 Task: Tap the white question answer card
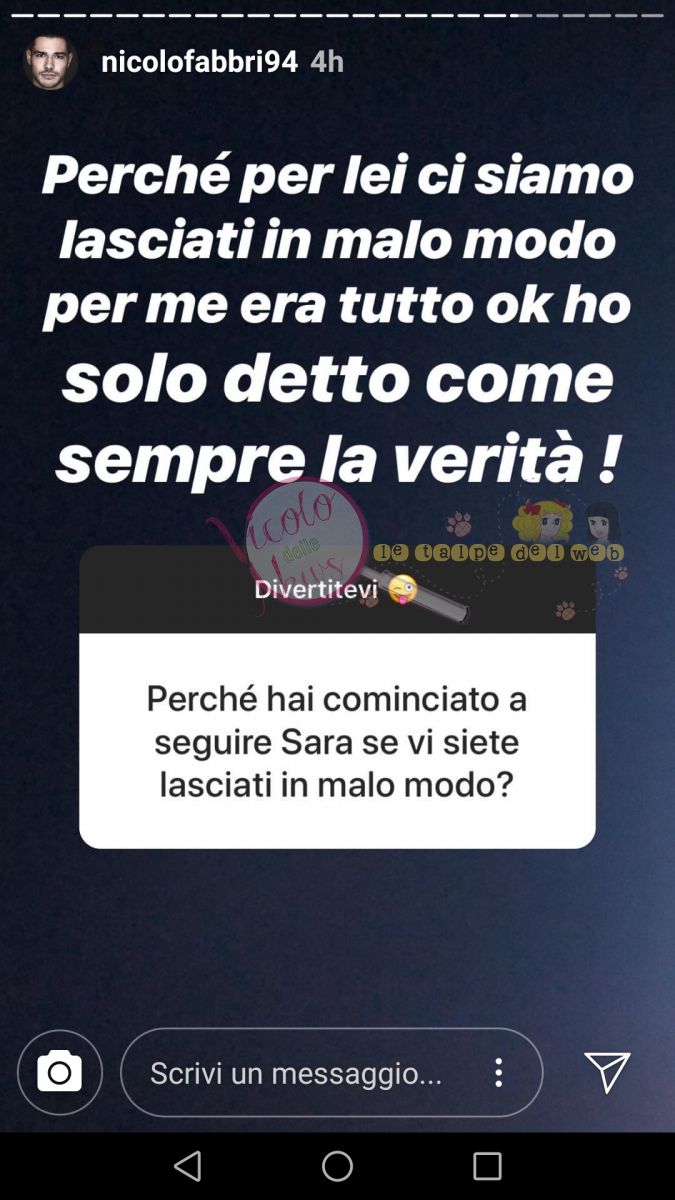337,740
